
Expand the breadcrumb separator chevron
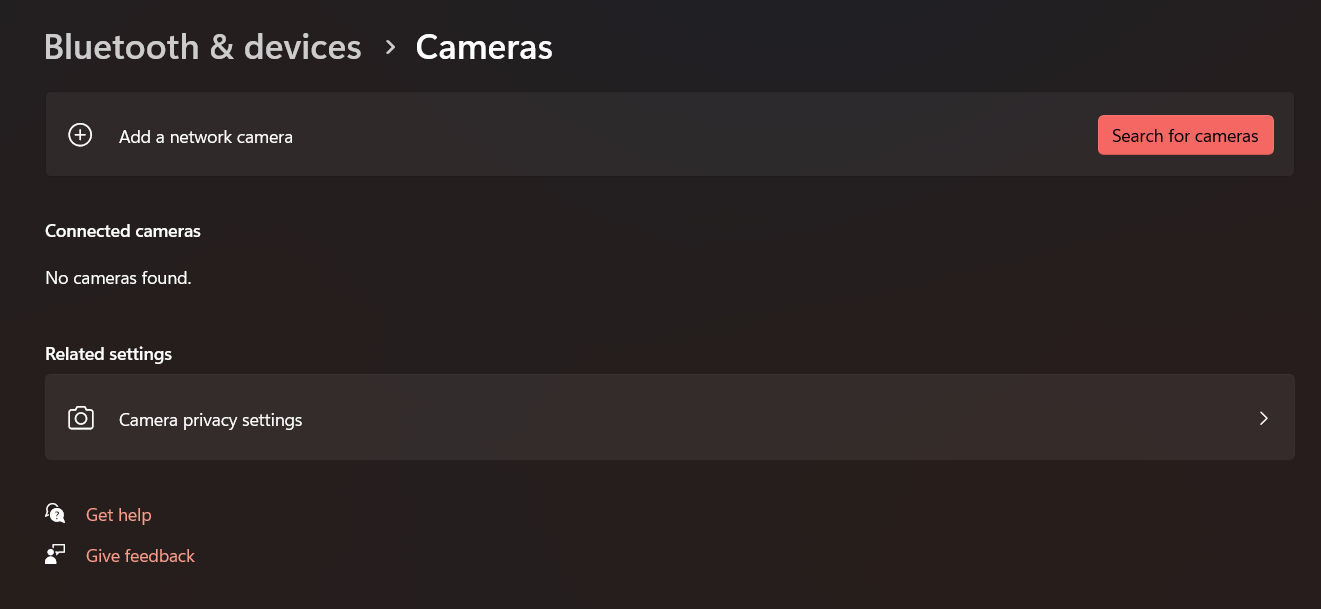[x=390, y=47]
